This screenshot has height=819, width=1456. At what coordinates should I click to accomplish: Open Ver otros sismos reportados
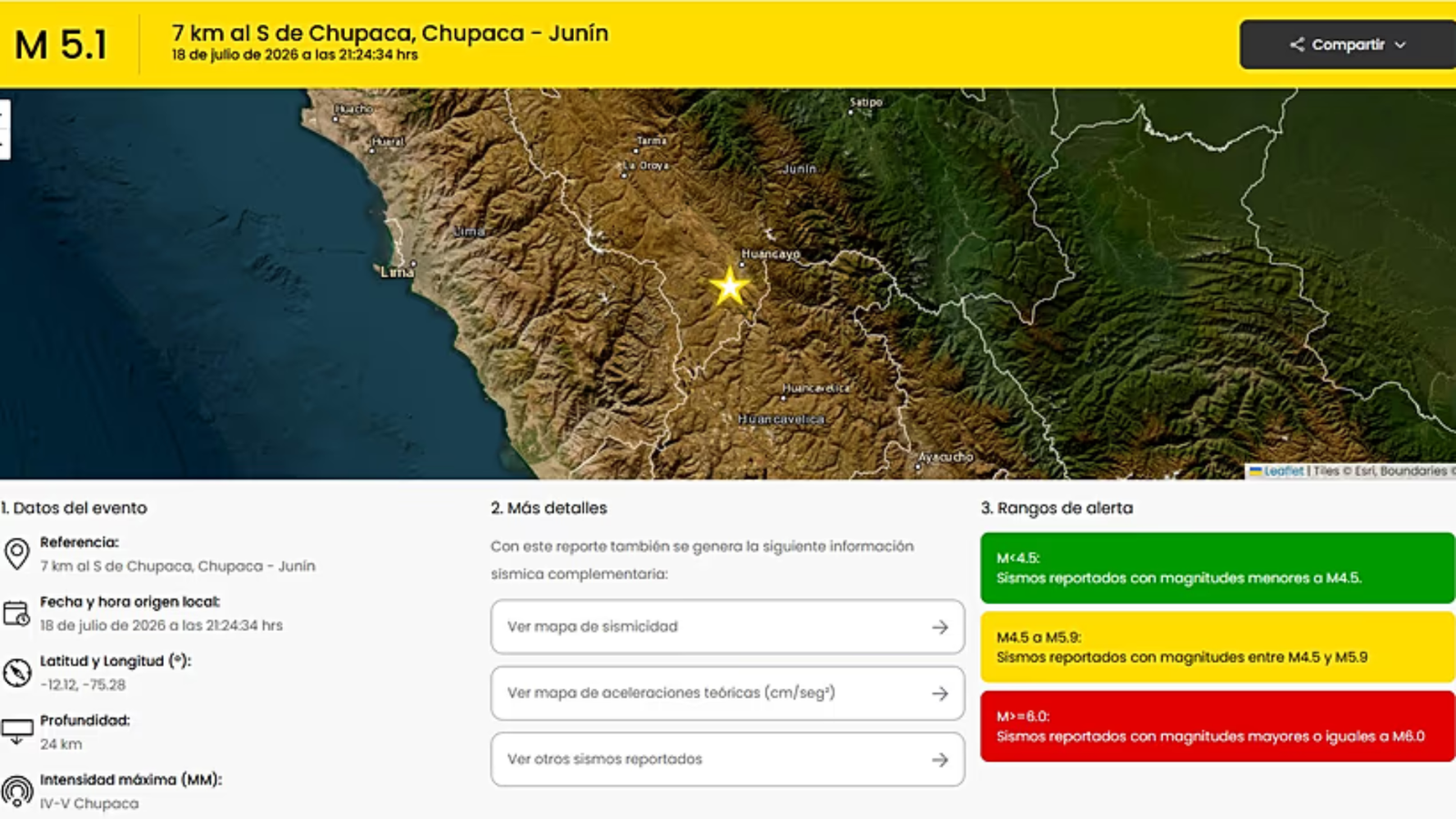[727, 759]
